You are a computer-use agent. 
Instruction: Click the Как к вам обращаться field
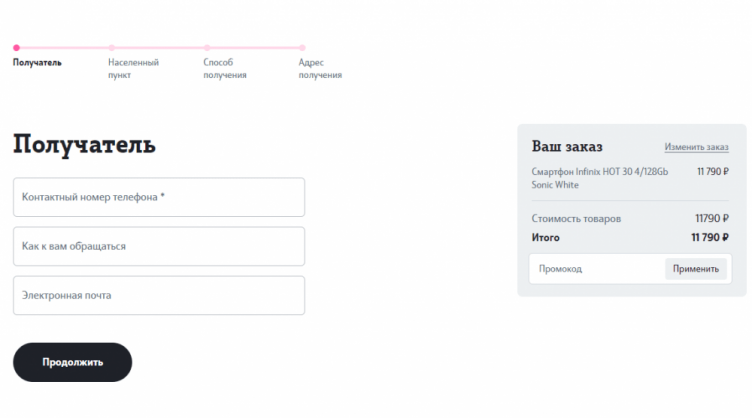[159, 246]
